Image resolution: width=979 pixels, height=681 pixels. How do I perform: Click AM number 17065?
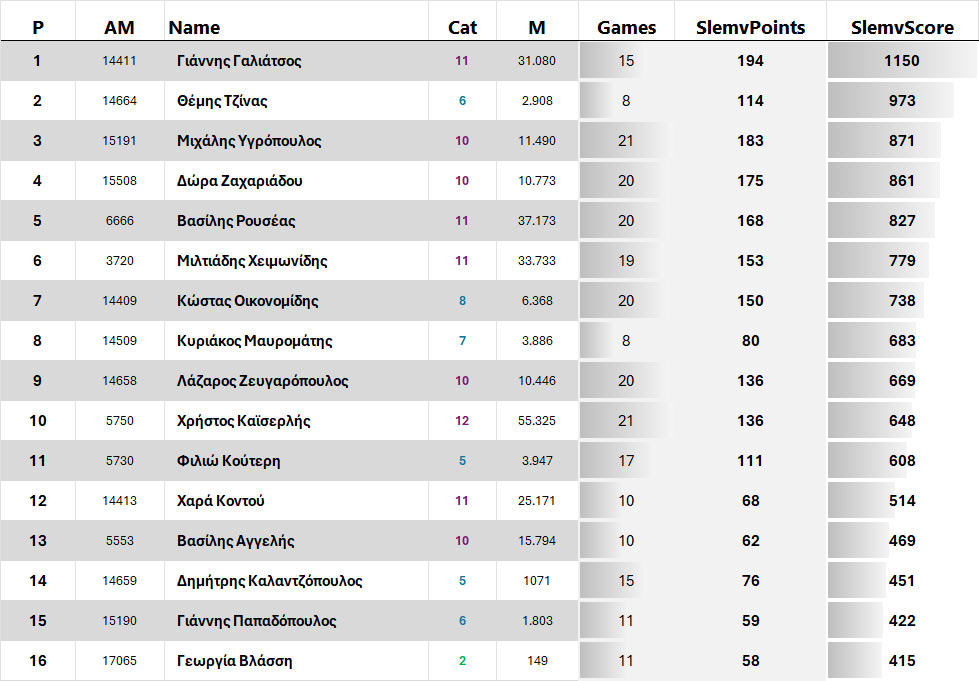(x=119, y=661)
